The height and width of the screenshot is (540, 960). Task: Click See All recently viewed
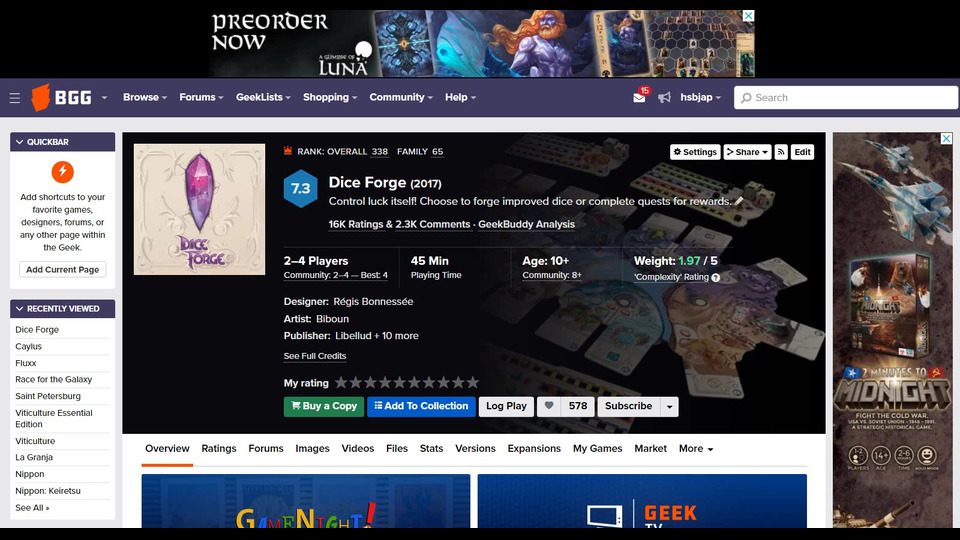(32, 508)
